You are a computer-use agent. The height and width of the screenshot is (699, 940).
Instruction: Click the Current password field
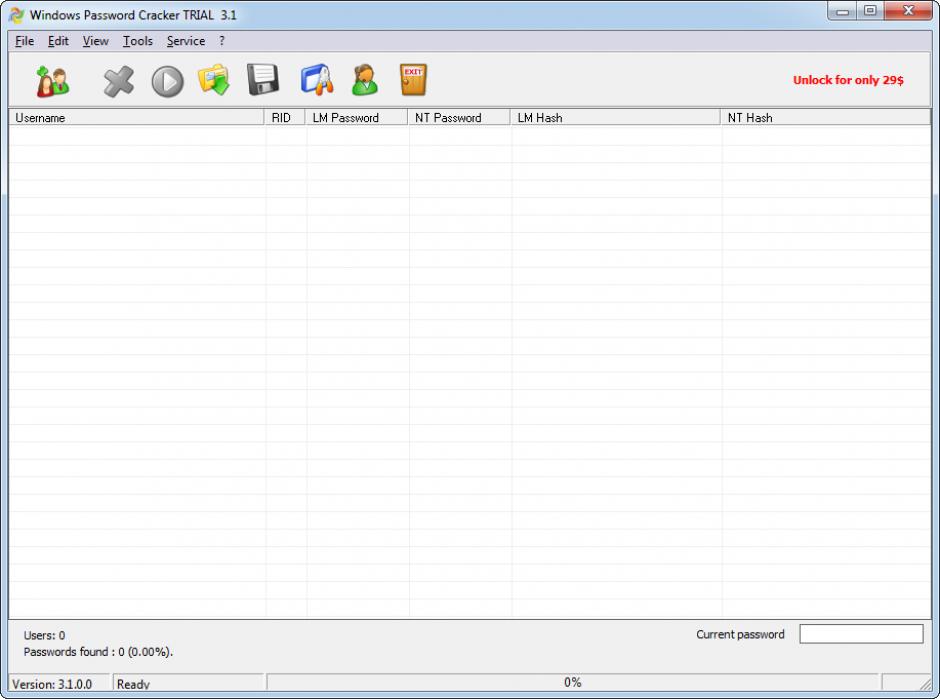(861, 634)
